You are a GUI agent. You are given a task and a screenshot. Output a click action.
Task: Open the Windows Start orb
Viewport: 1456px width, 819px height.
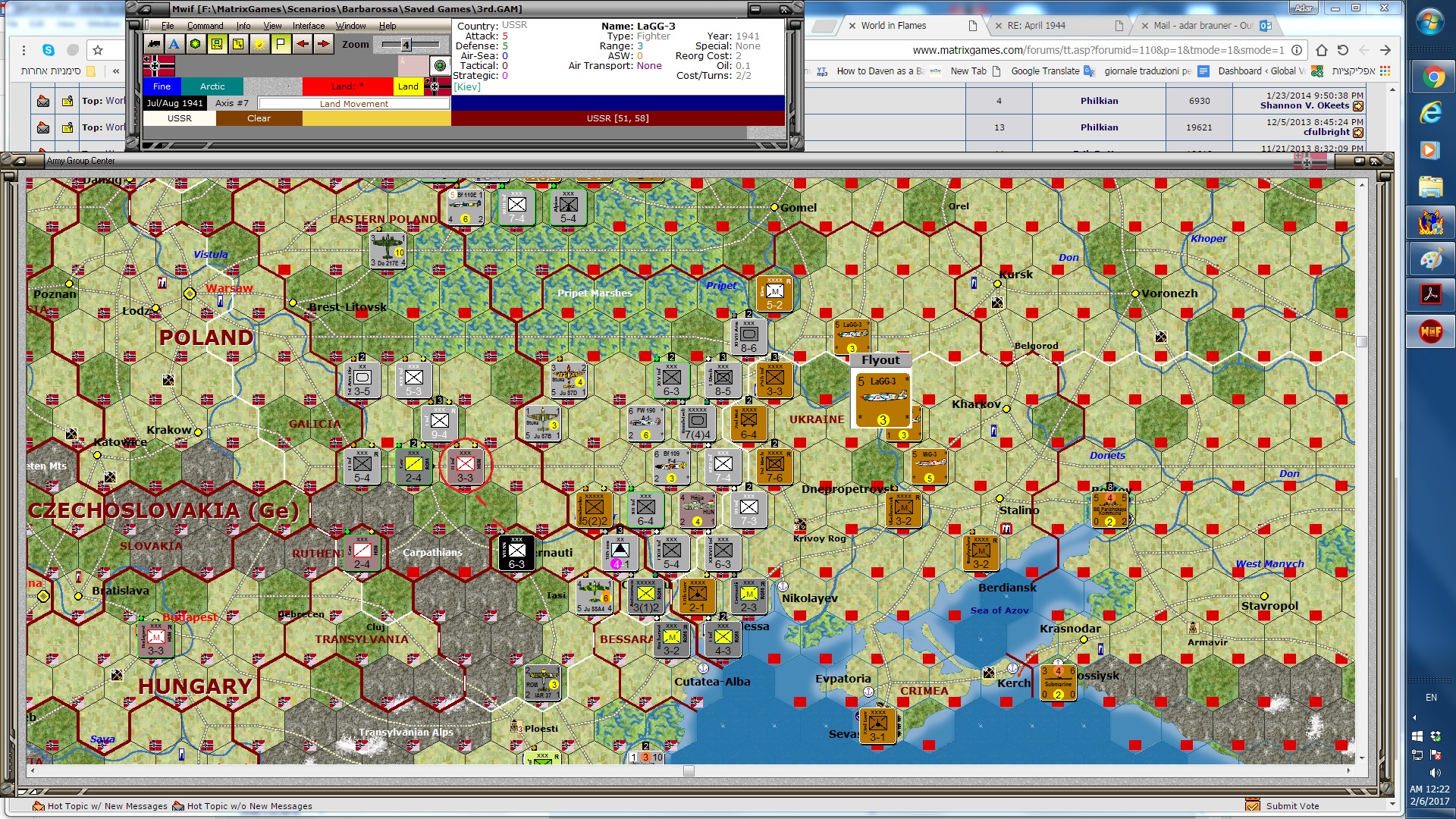[1430, 20]
